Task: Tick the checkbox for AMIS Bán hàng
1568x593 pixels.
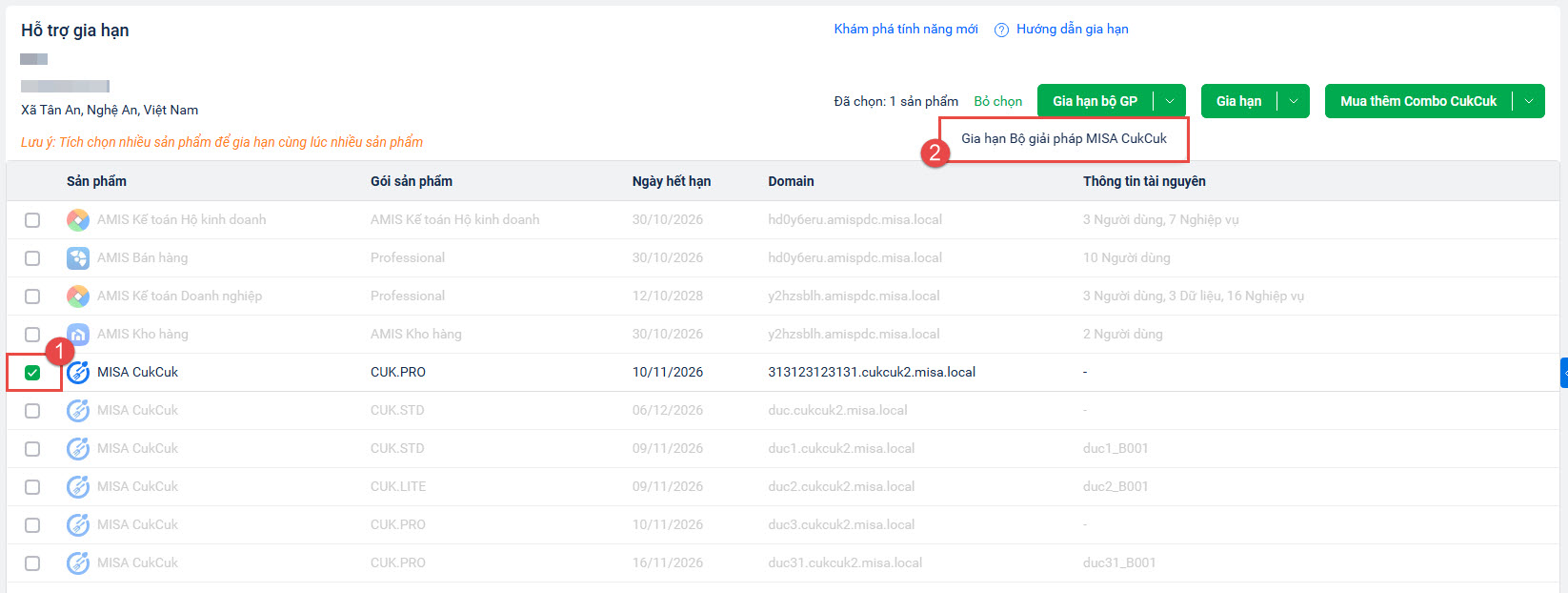Action: pyautogui.click(x=32, y=258)
